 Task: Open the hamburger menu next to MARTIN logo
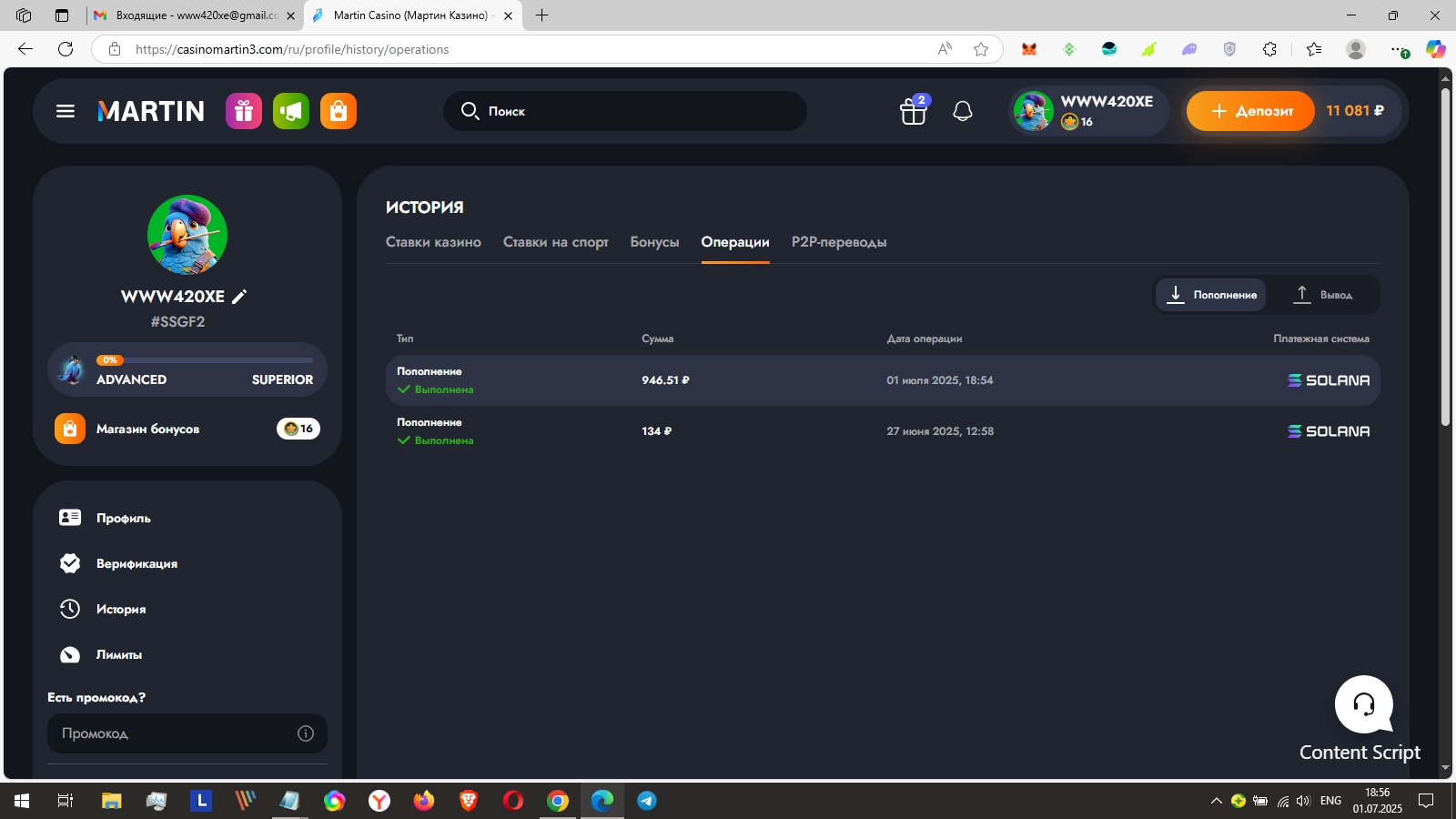coord(66,111)
